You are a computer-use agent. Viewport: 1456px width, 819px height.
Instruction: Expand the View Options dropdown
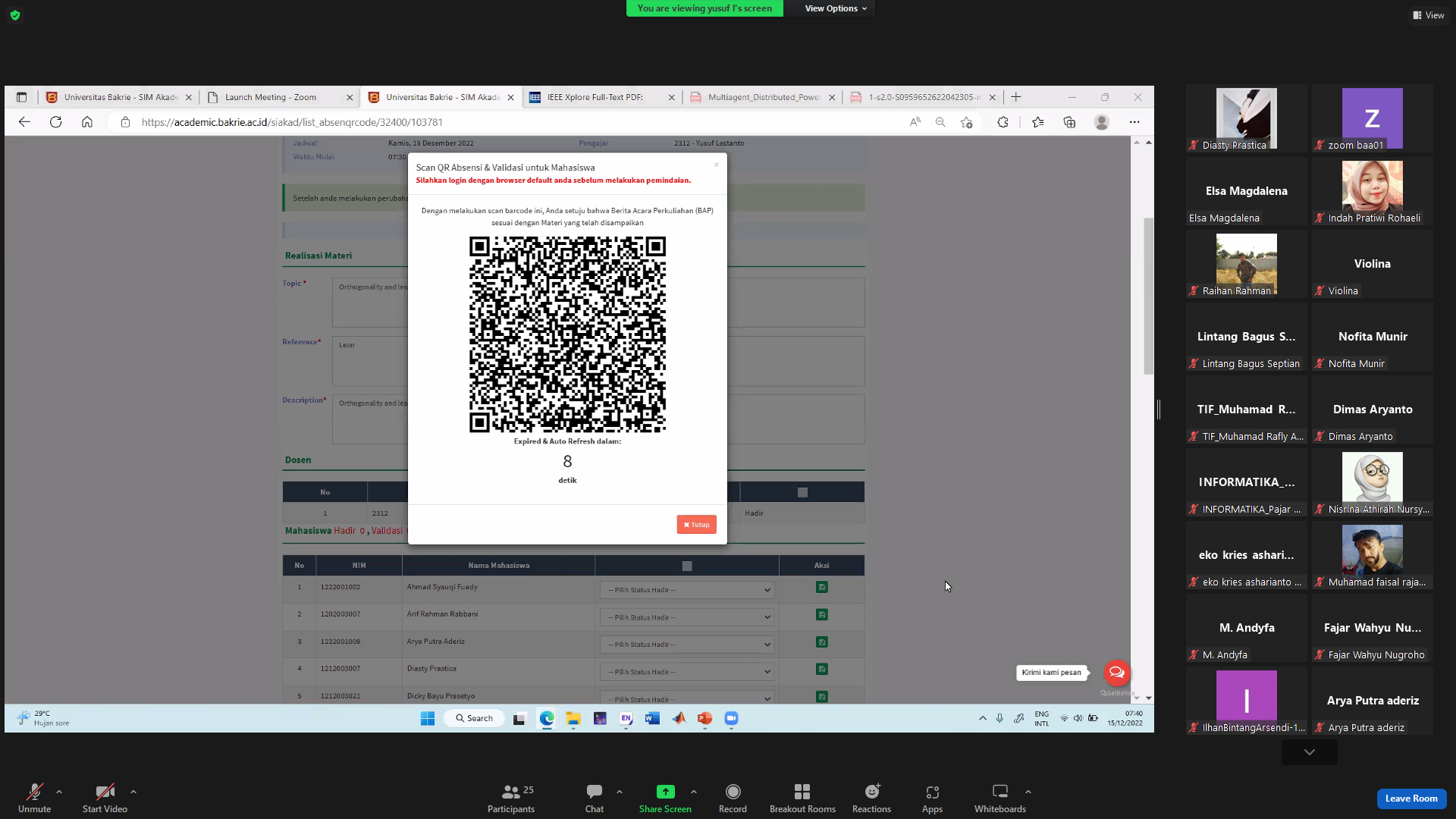(836, 8)
